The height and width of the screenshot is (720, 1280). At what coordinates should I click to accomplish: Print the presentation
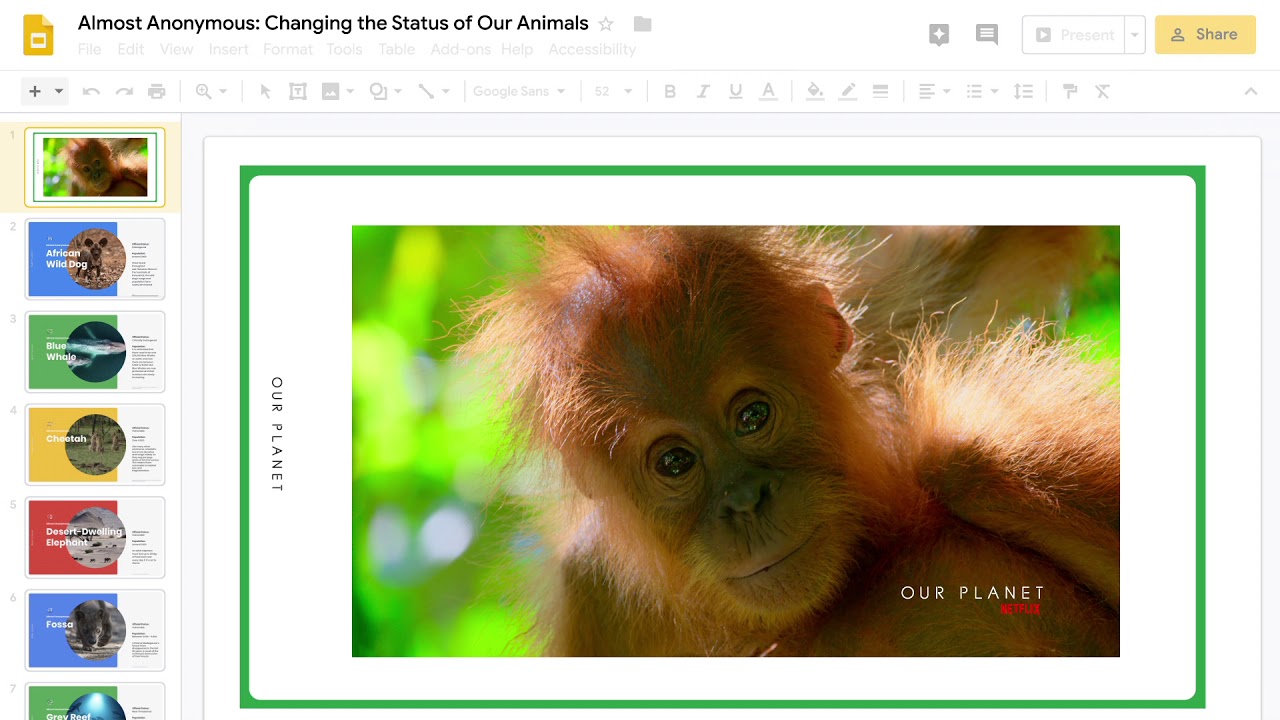(x=157, y=91)
